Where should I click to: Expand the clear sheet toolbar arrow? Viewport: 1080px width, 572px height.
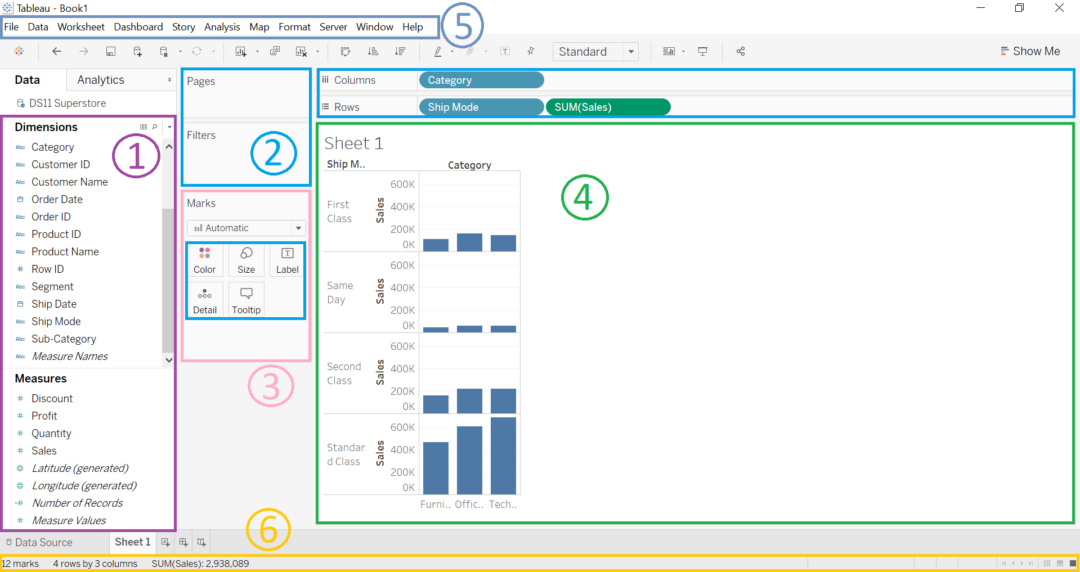click(x=318, y=51)
